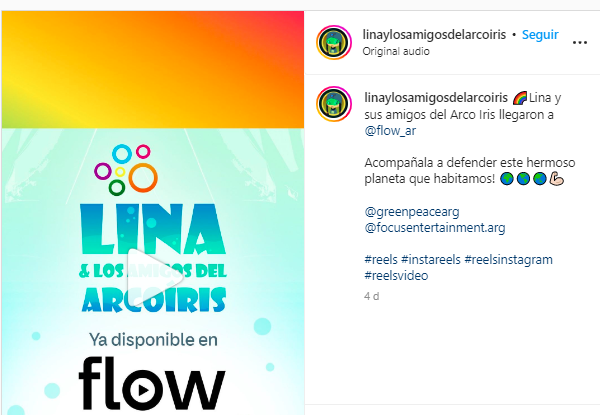Open linaylosamigosdelarcoiris username in the caption

[436, 98]
